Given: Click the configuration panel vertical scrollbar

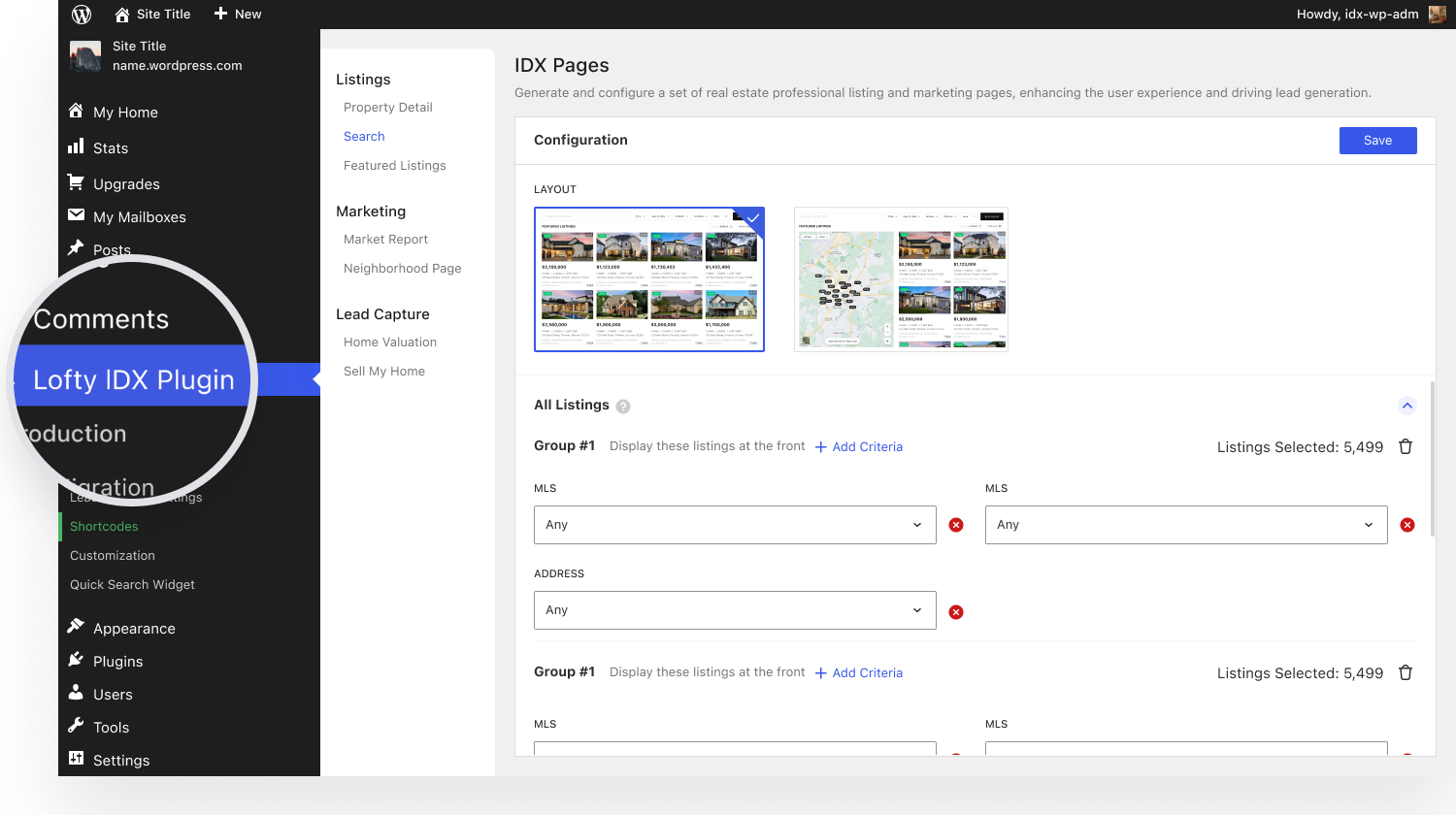Looking at the screenshot, I should click(x=1432, y=458).
